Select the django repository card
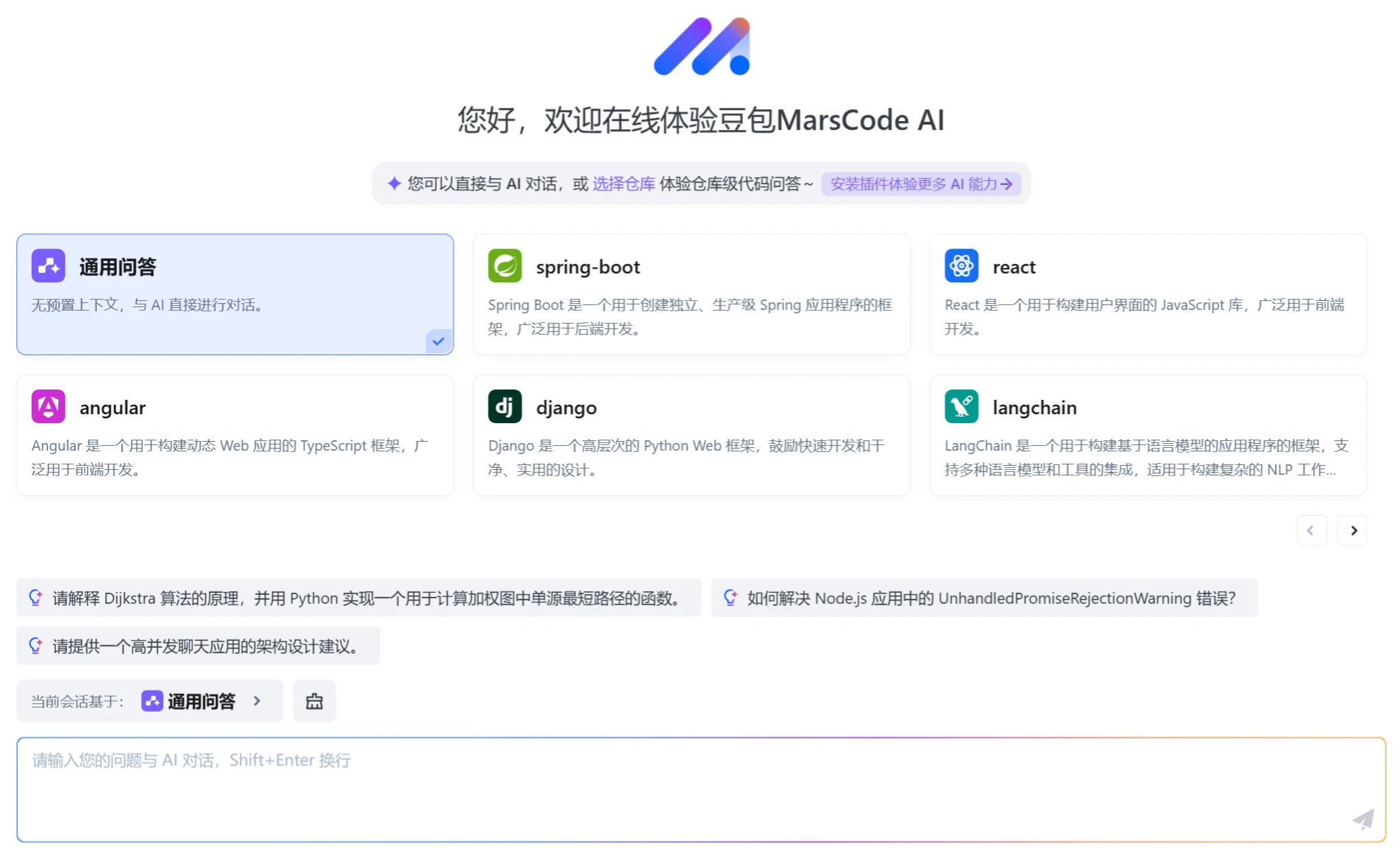Image resolution: width=1400 pixels, height=856 pixels. [x=691, y=436]
